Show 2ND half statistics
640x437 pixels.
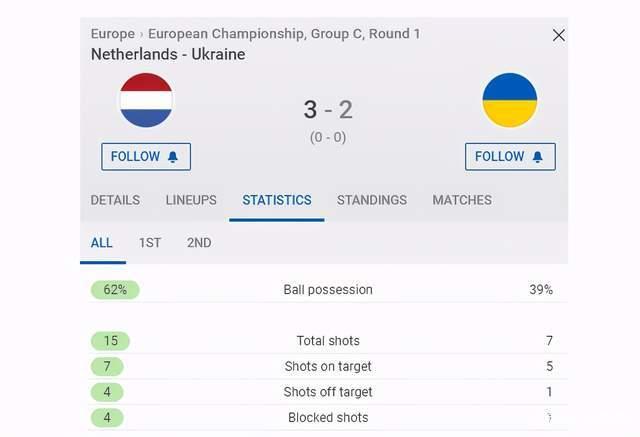coord(199,243)
